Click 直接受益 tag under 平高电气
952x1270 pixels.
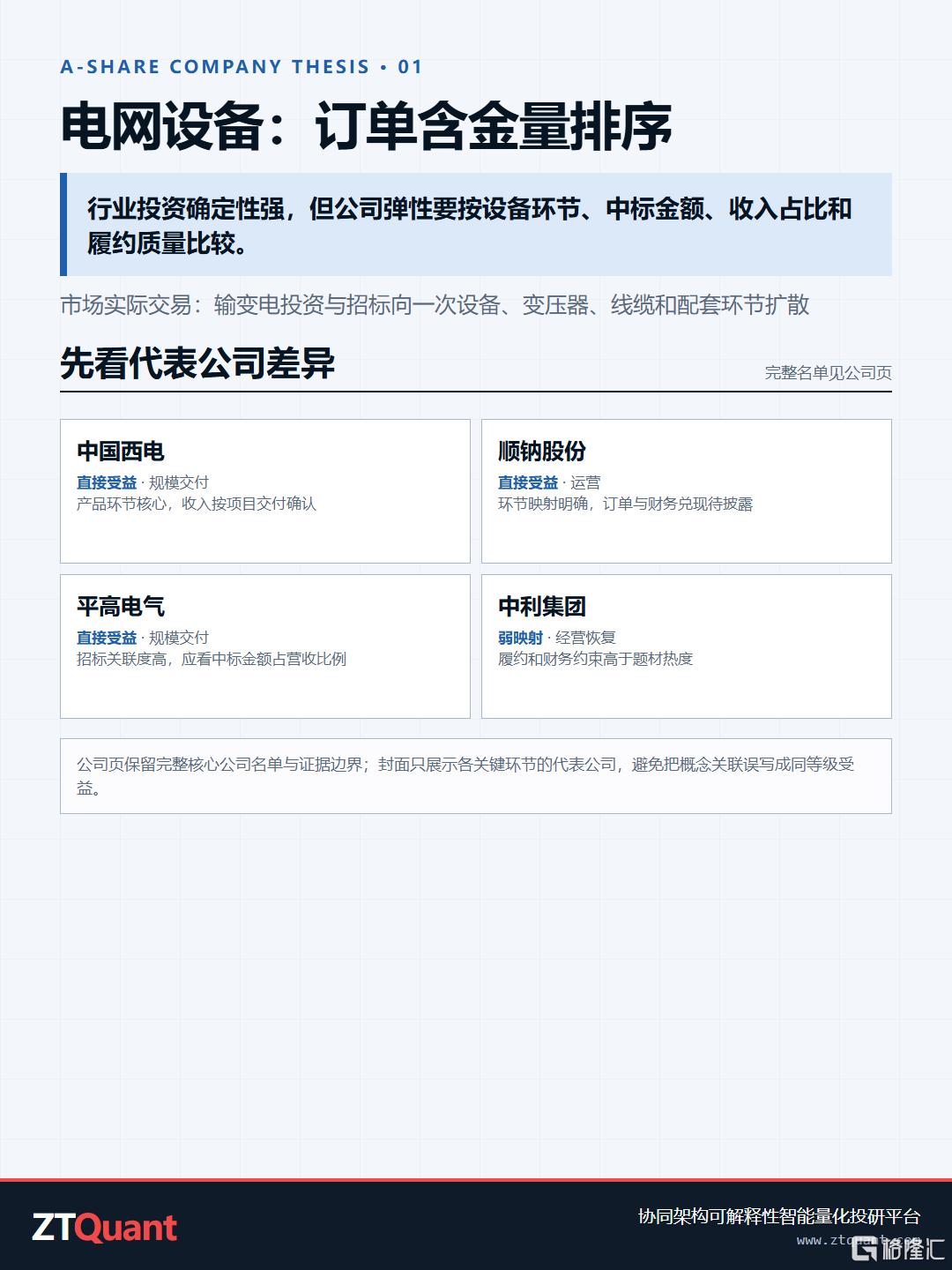tap(107, 638)
